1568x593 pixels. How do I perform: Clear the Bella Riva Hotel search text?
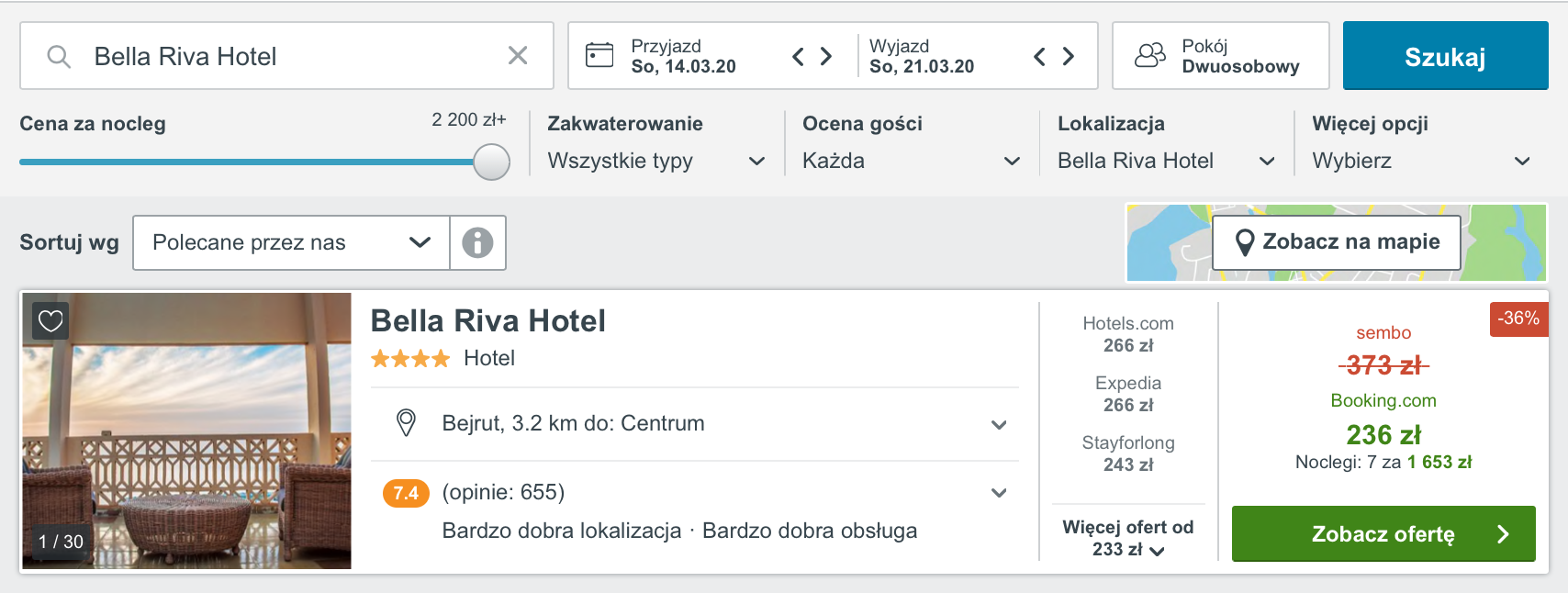(518, 56)
